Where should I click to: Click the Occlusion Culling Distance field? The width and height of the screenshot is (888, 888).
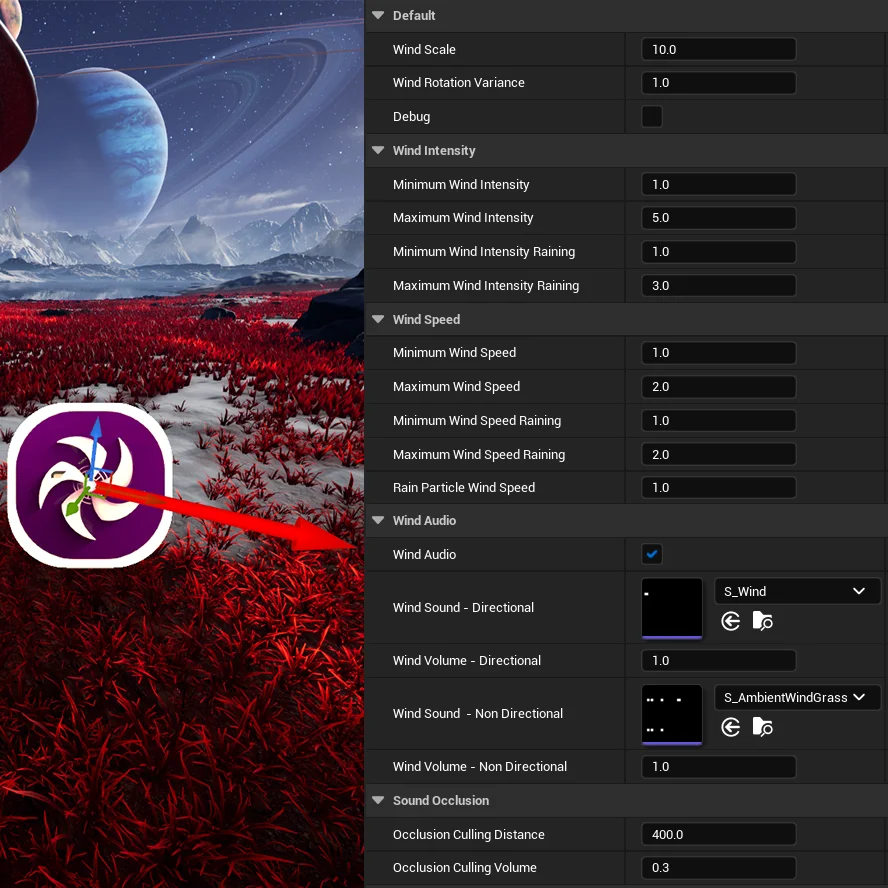point(718,834)
